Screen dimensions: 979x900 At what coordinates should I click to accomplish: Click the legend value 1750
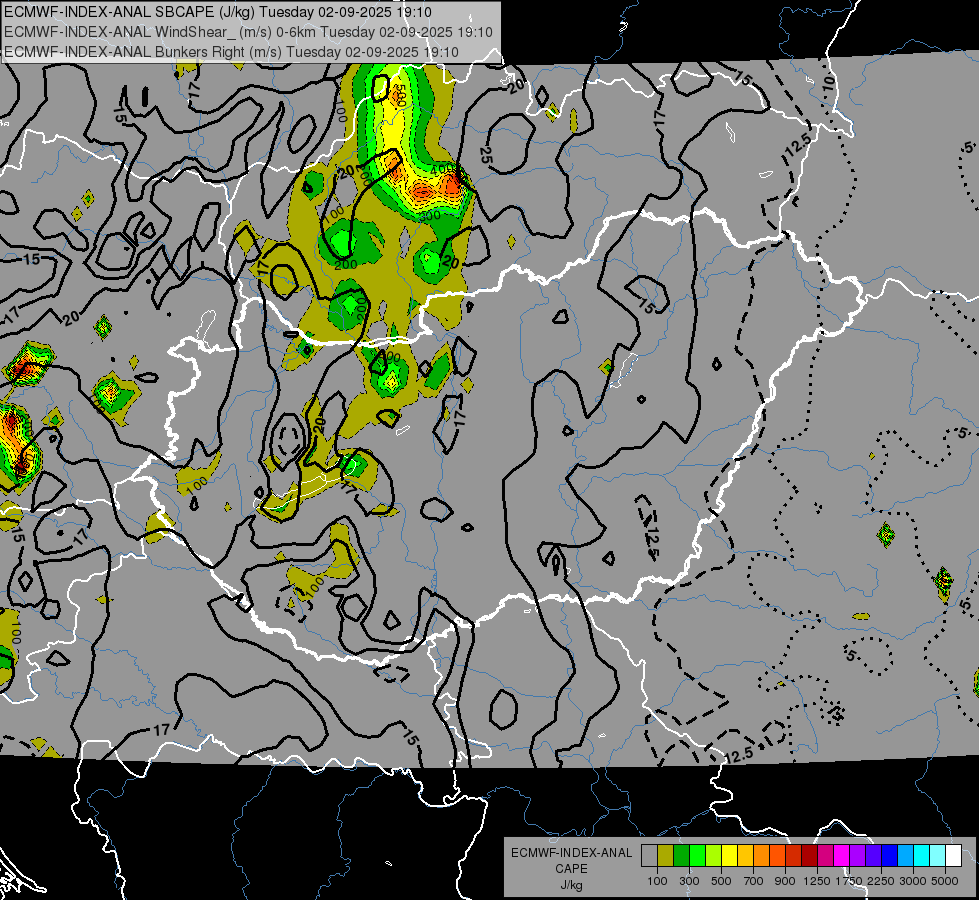pos(849,881)
